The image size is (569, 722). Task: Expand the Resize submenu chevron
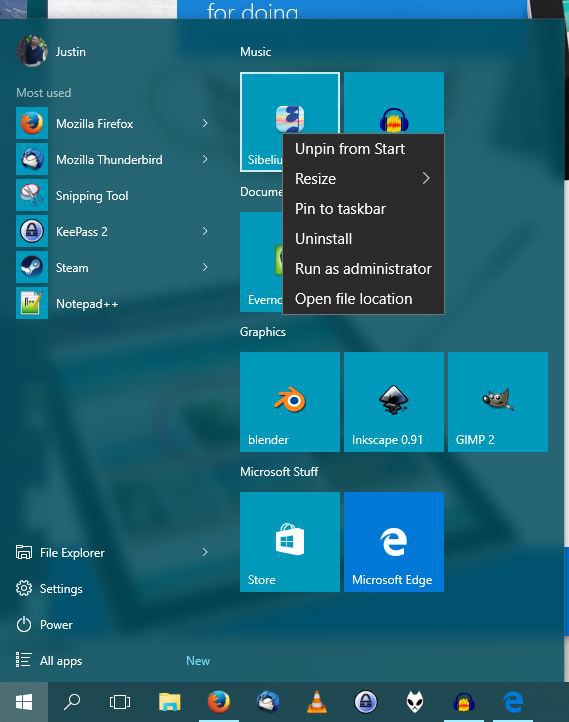426,179
